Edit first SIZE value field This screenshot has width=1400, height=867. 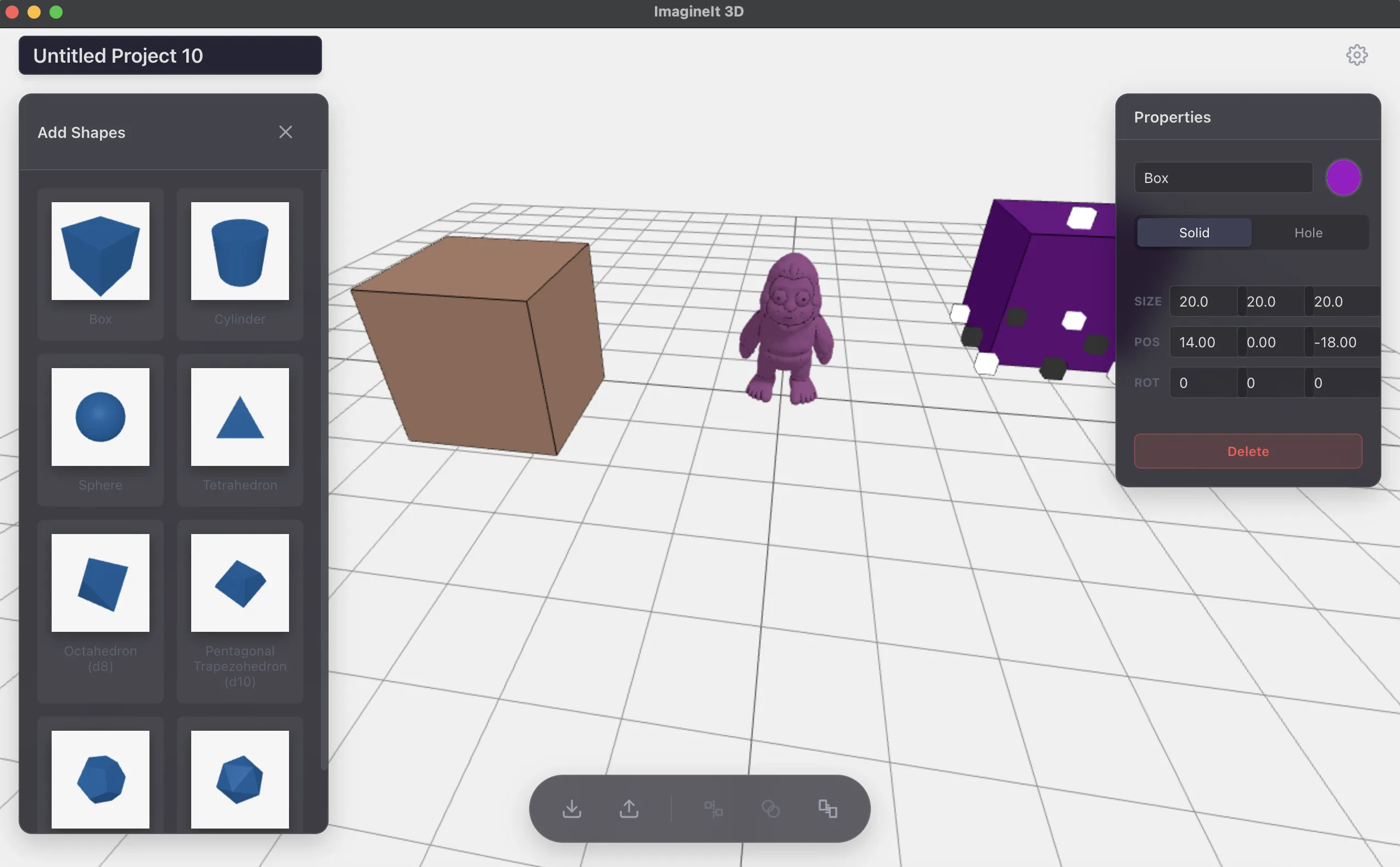[x=1203, y=301]
